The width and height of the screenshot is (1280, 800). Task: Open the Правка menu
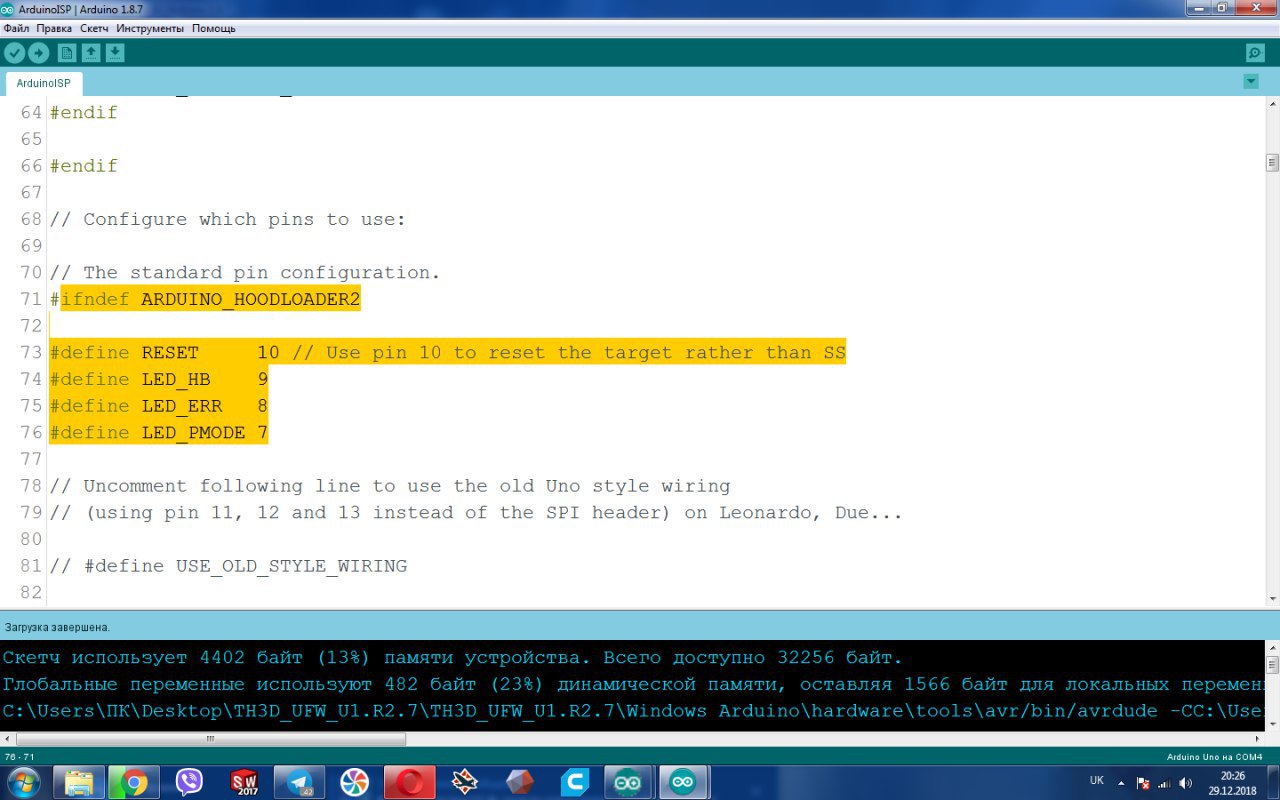[54, 28]
